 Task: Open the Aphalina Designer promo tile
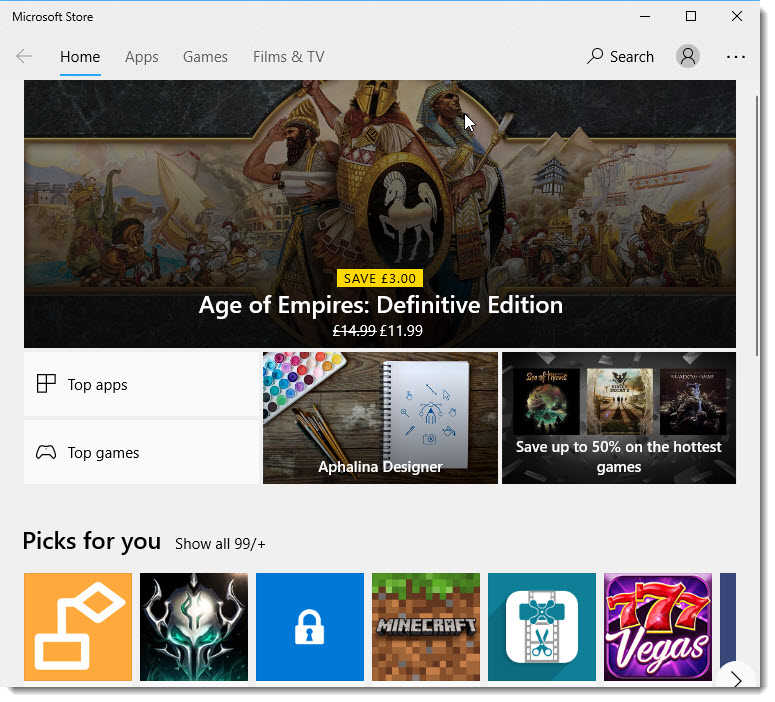tap(380, 418)
